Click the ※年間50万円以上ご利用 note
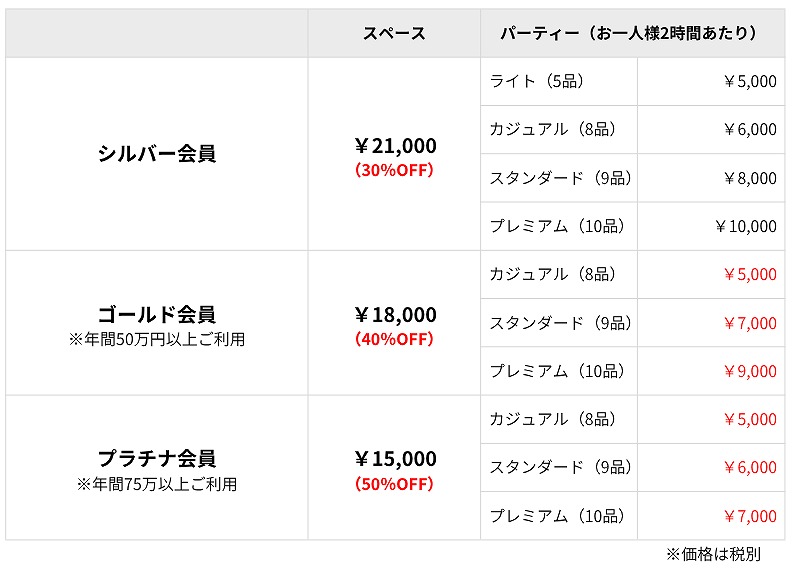The height and width of the screenshot is (568, 792). 157,340
